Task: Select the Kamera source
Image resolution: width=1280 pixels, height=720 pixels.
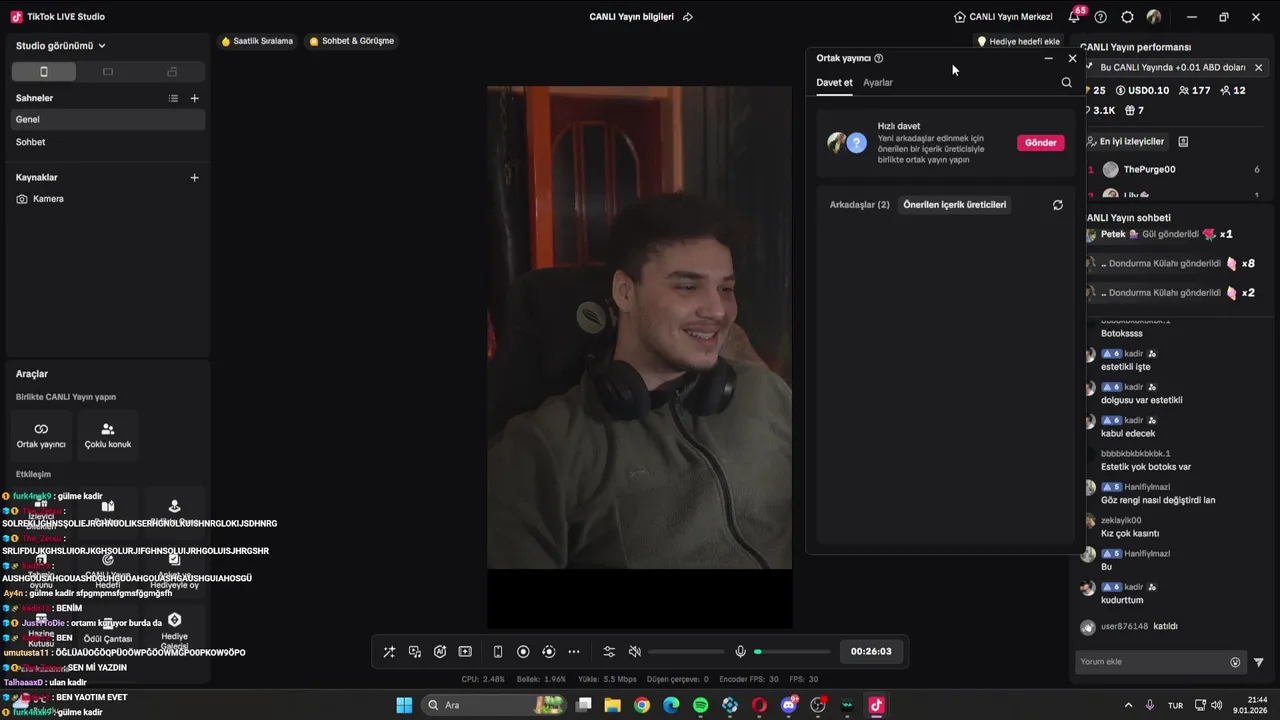Action: click(x=108, y=199)
